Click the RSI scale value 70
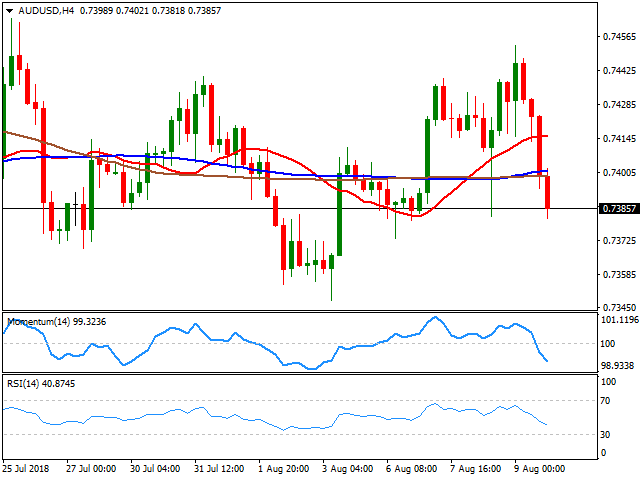640x480 pixels. [x=605, y=401]
